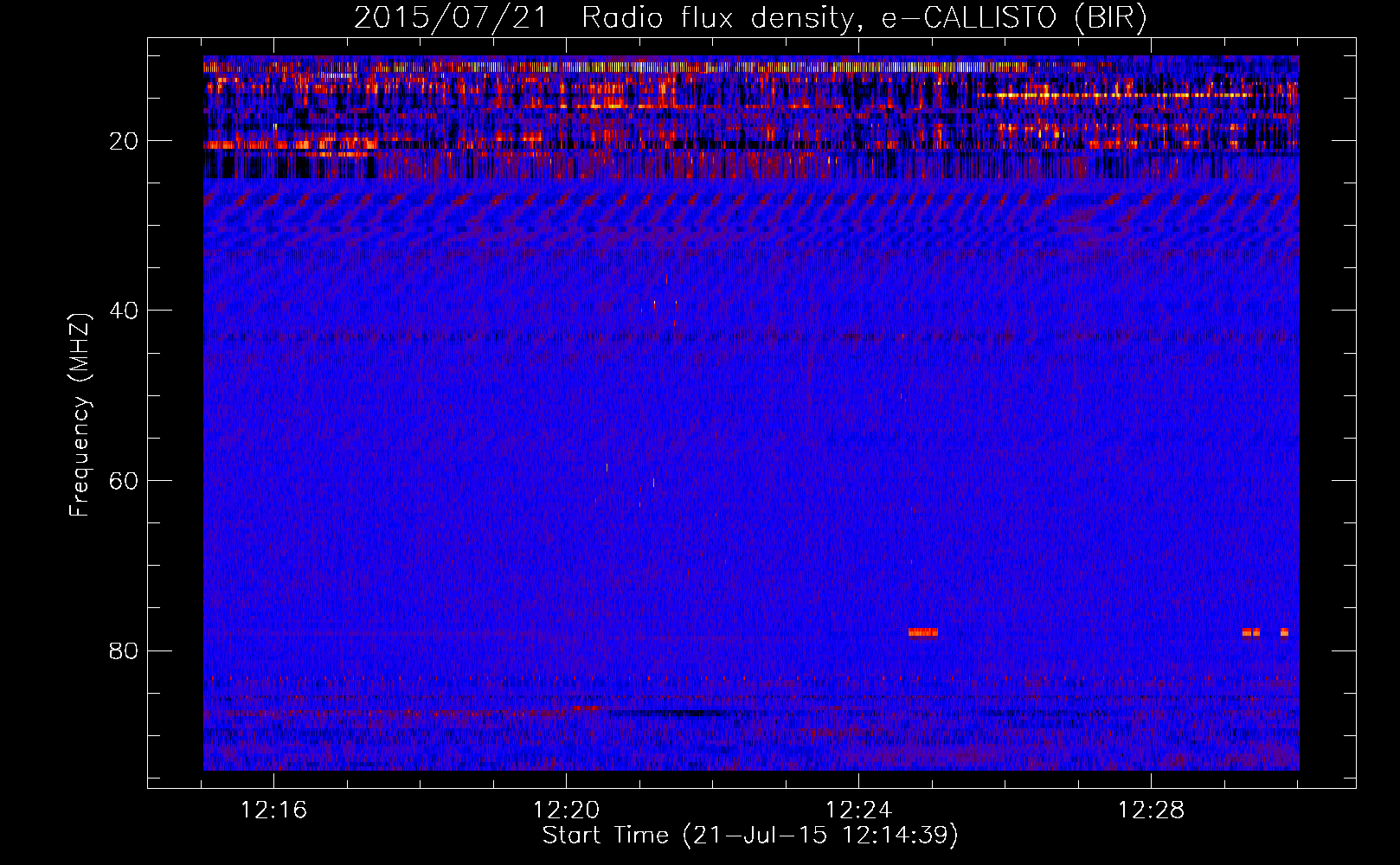Click the date '2015/07/21' in the title
1400x865 pixels.
(451, 18)
